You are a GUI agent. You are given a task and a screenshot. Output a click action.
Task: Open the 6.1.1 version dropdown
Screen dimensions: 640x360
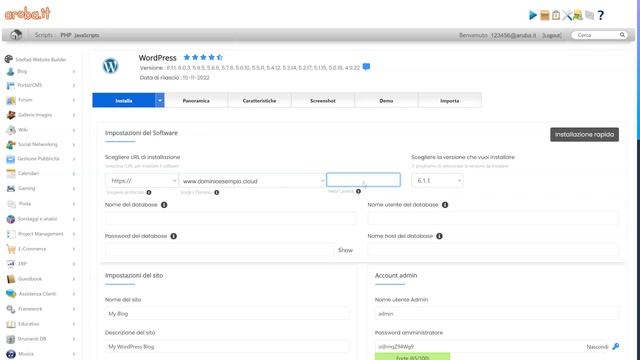coord(437,180)
